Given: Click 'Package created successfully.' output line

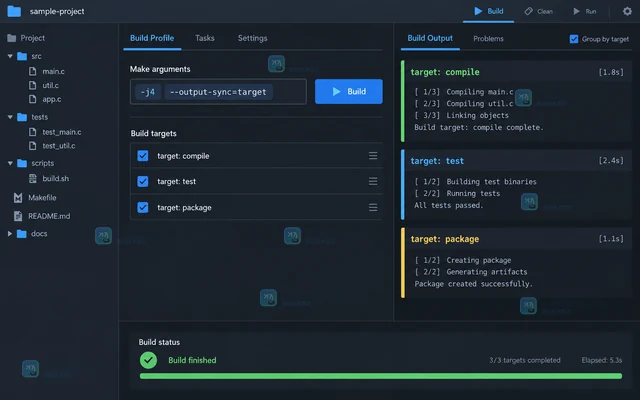Looking at the screenshot, I should click(x=473, y=284).
